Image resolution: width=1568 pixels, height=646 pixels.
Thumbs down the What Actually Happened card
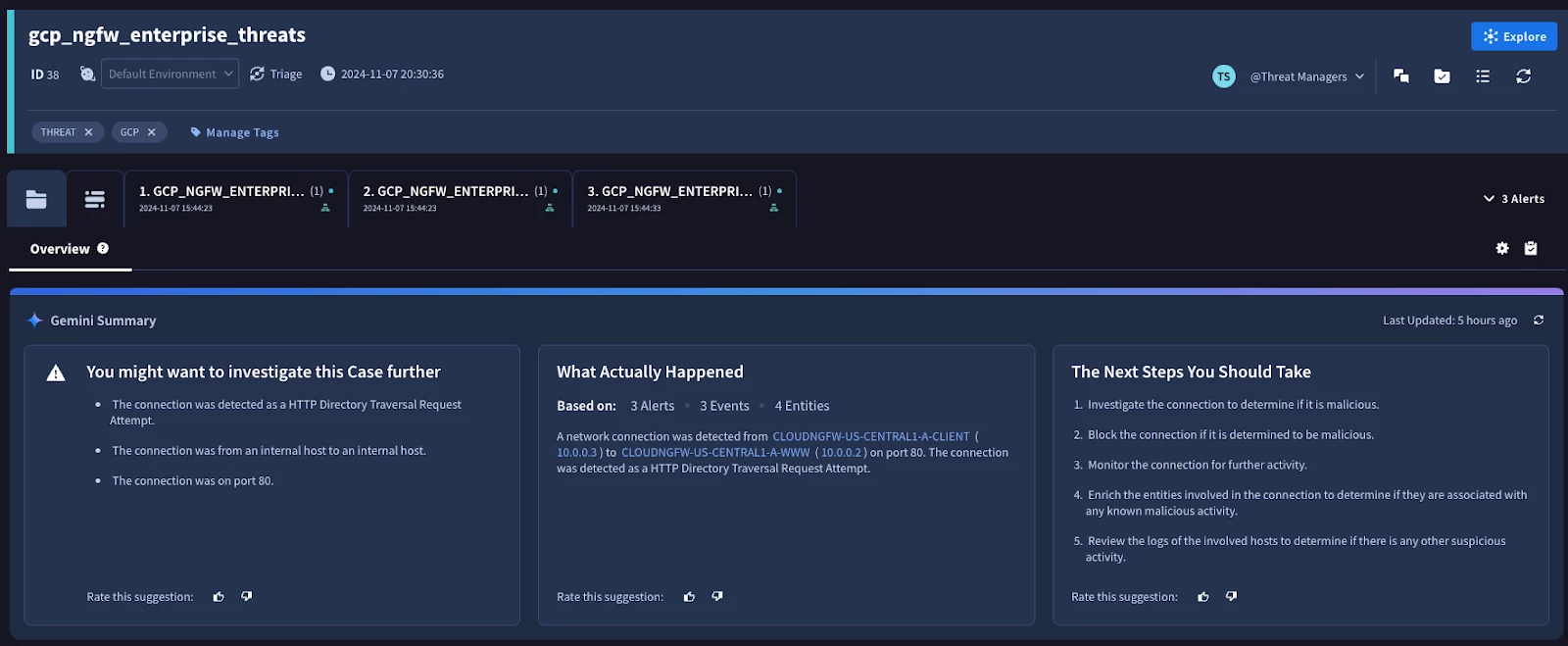tap(717, 596)
